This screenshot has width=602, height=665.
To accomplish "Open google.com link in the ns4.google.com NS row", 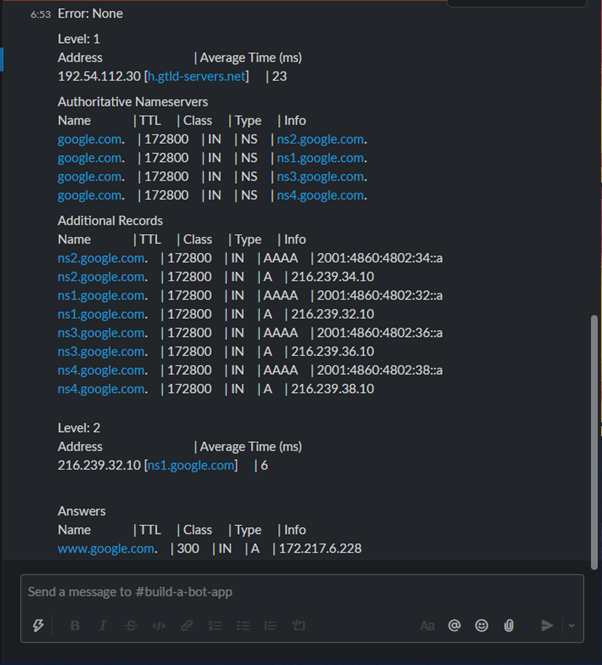I will pyautogui.click(x=90, y=195).
